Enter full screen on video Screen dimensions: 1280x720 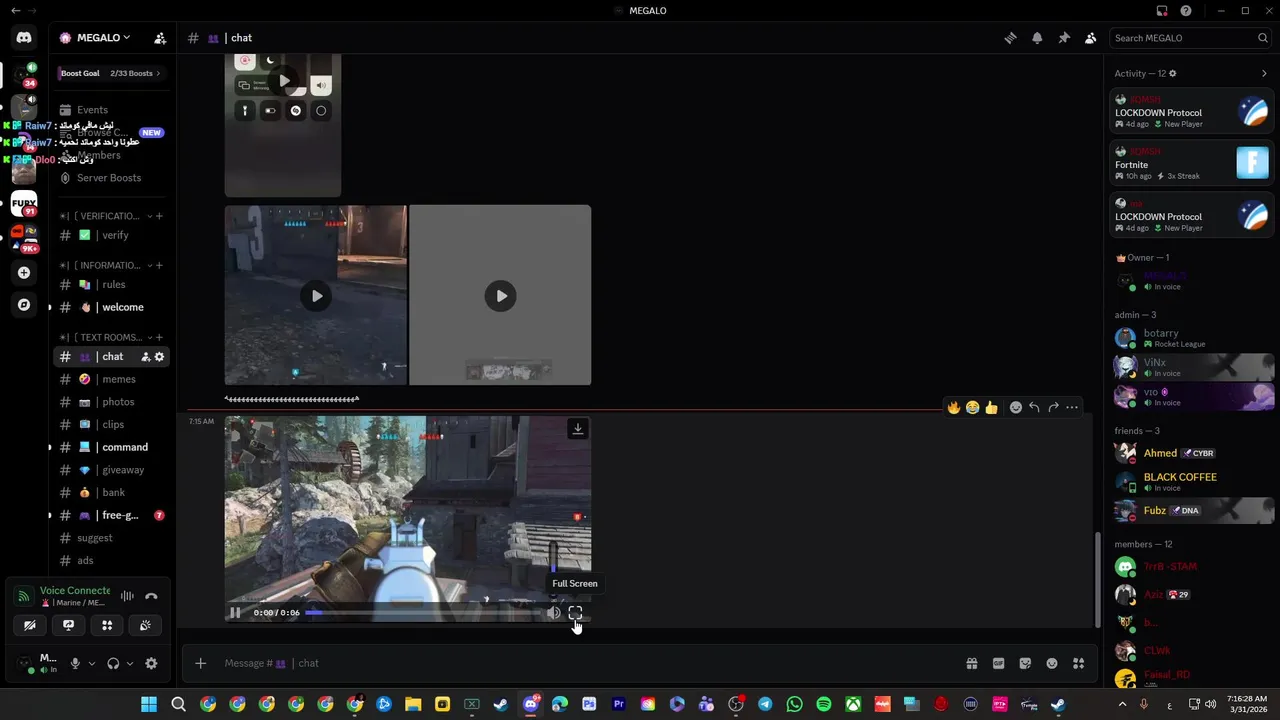pyautogui.click(x=575, y=613)
